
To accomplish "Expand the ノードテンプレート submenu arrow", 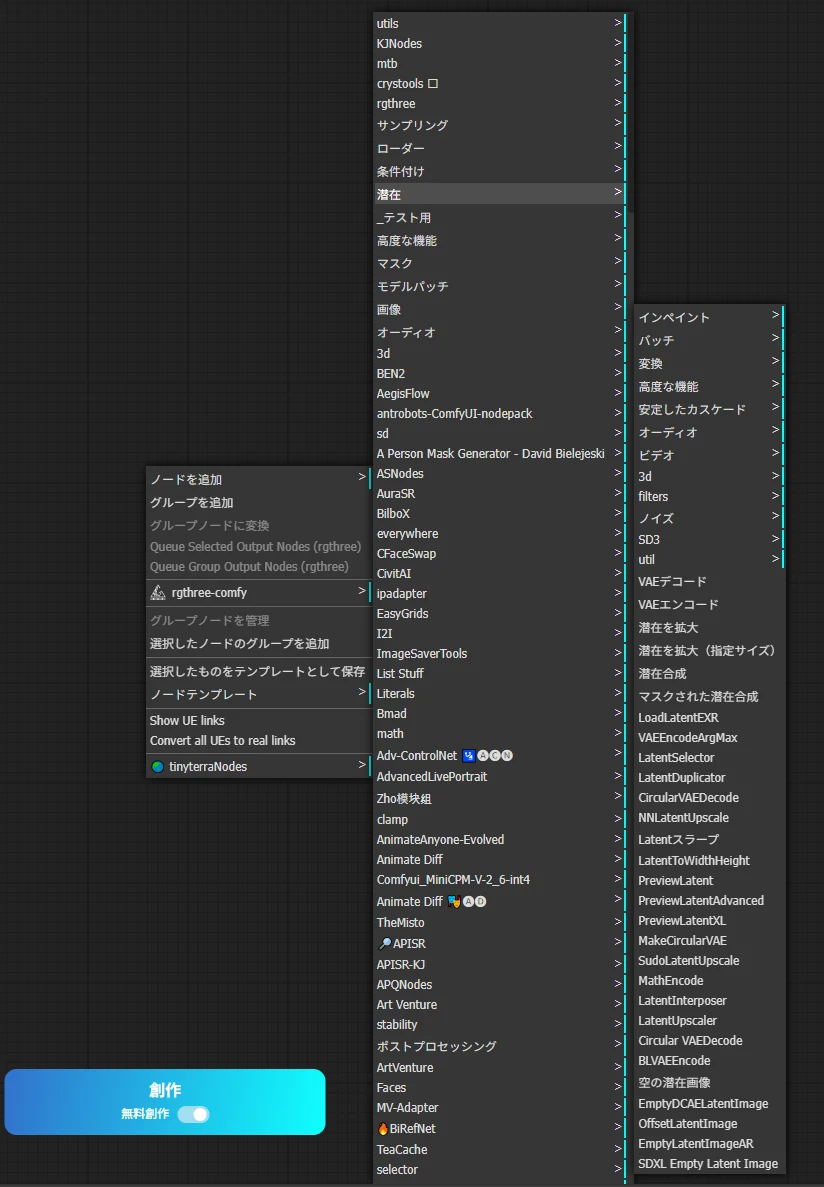I will click(x=363, y=693).
